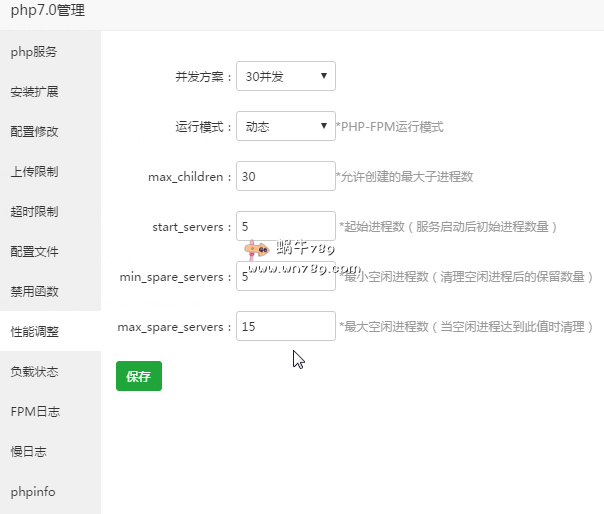Open the php服务 section in sidebar
The height and width of the screenshot is (514, 604).
(x=34, y=52)
